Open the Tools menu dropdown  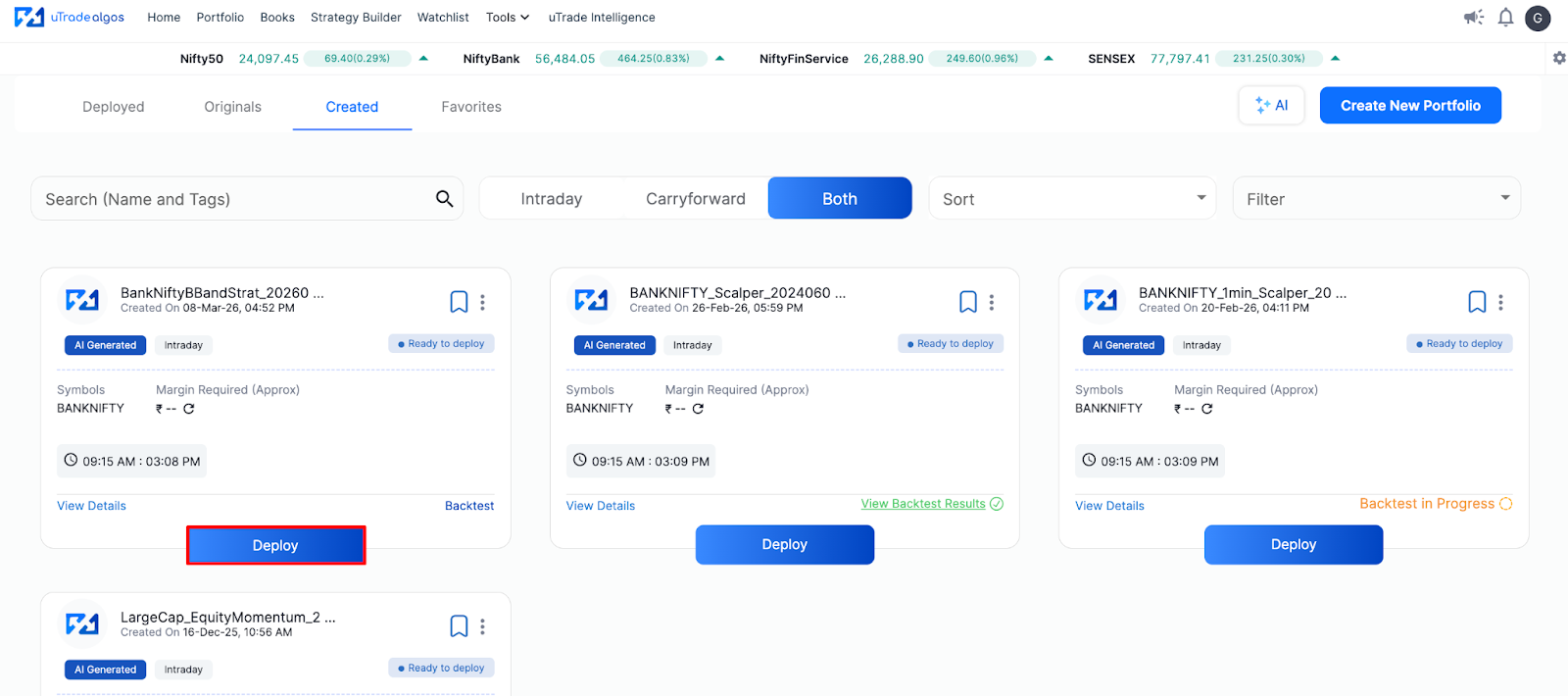[x=508, y=18]
